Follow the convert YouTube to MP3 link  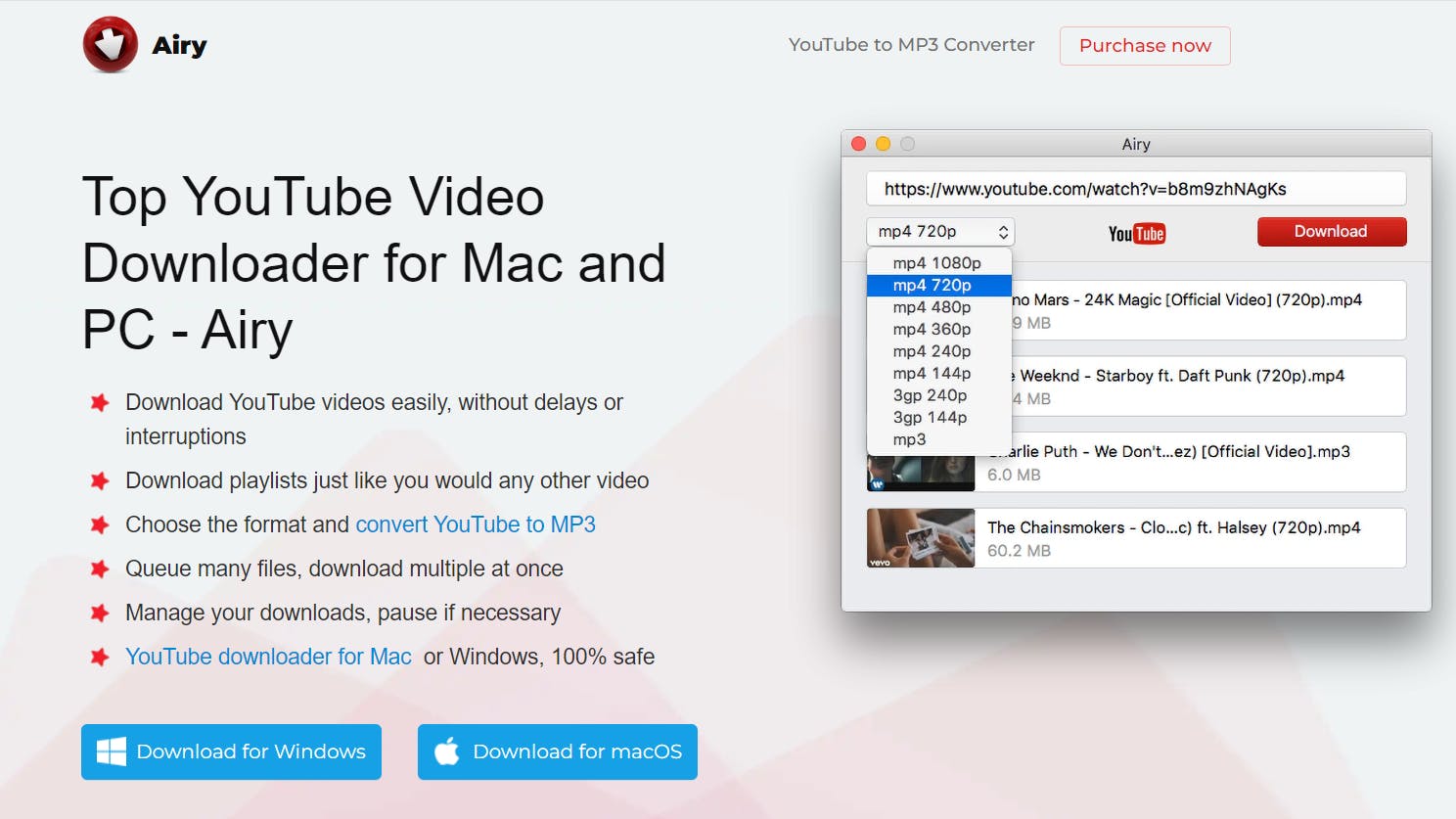click(x=476, y=524)
